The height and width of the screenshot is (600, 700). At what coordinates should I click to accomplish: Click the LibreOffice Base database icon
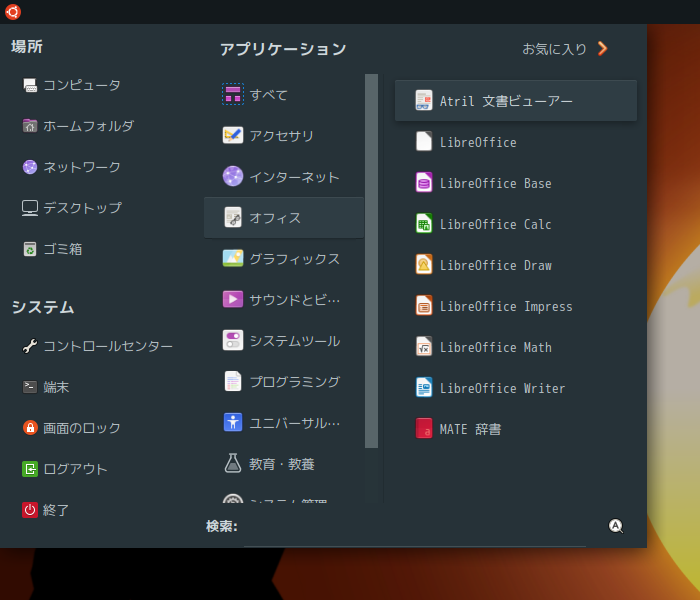(424, 183)
